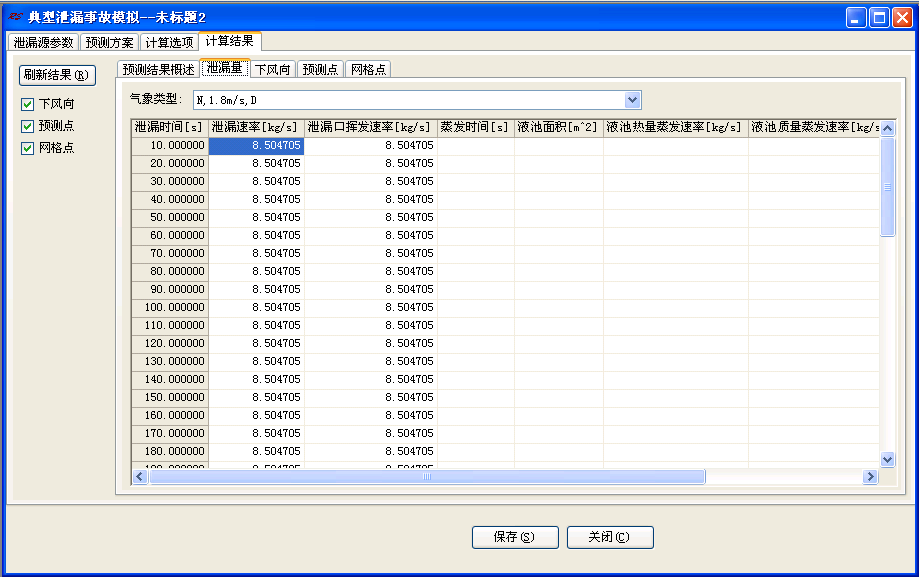Select the 60.000000 time cell
The height and width of the screenshot is (577, 919).
[170, 236]
